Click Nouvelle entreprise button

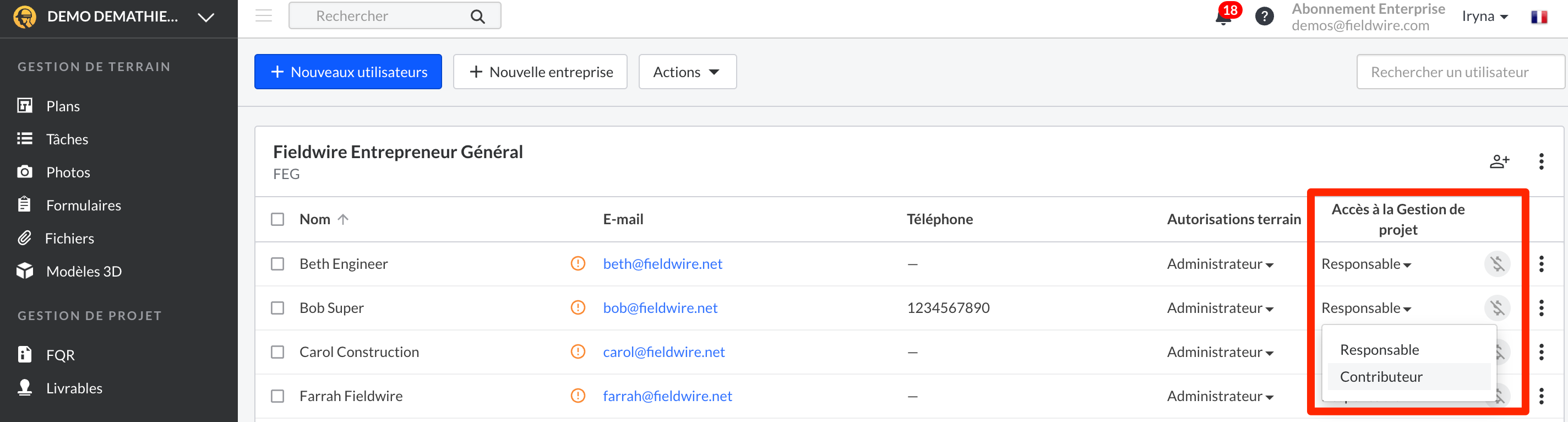pos(540,72)
